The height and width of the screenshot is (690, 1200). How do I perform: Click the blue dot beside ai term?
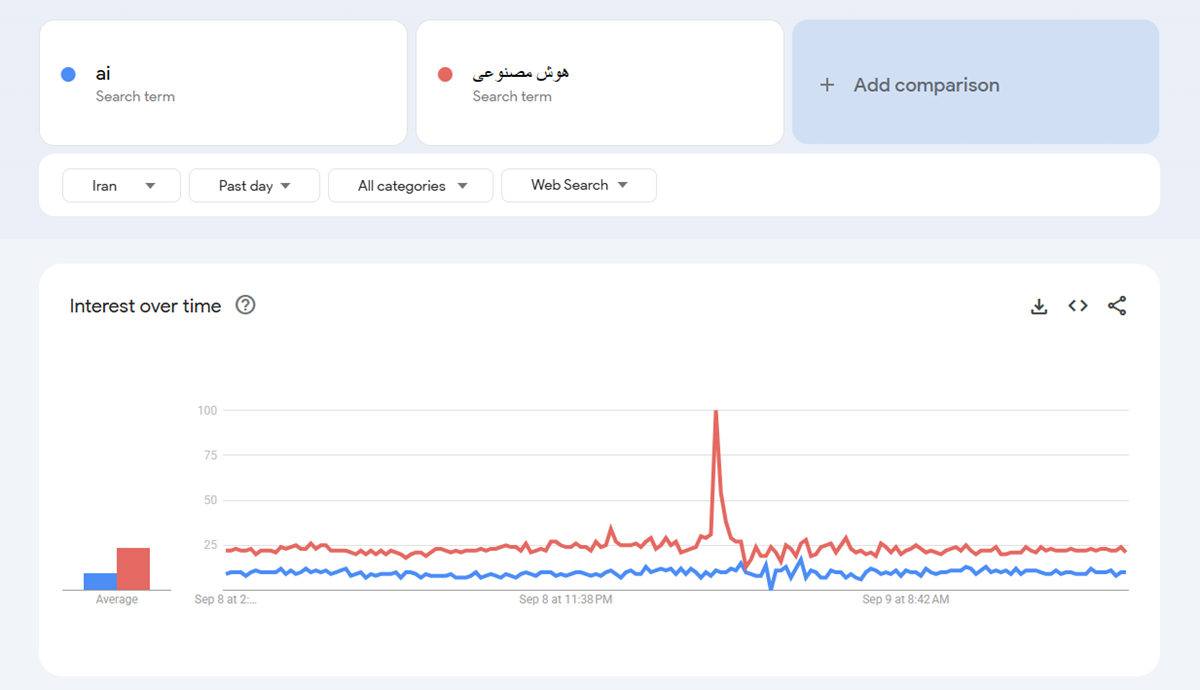tap(68, 74)
